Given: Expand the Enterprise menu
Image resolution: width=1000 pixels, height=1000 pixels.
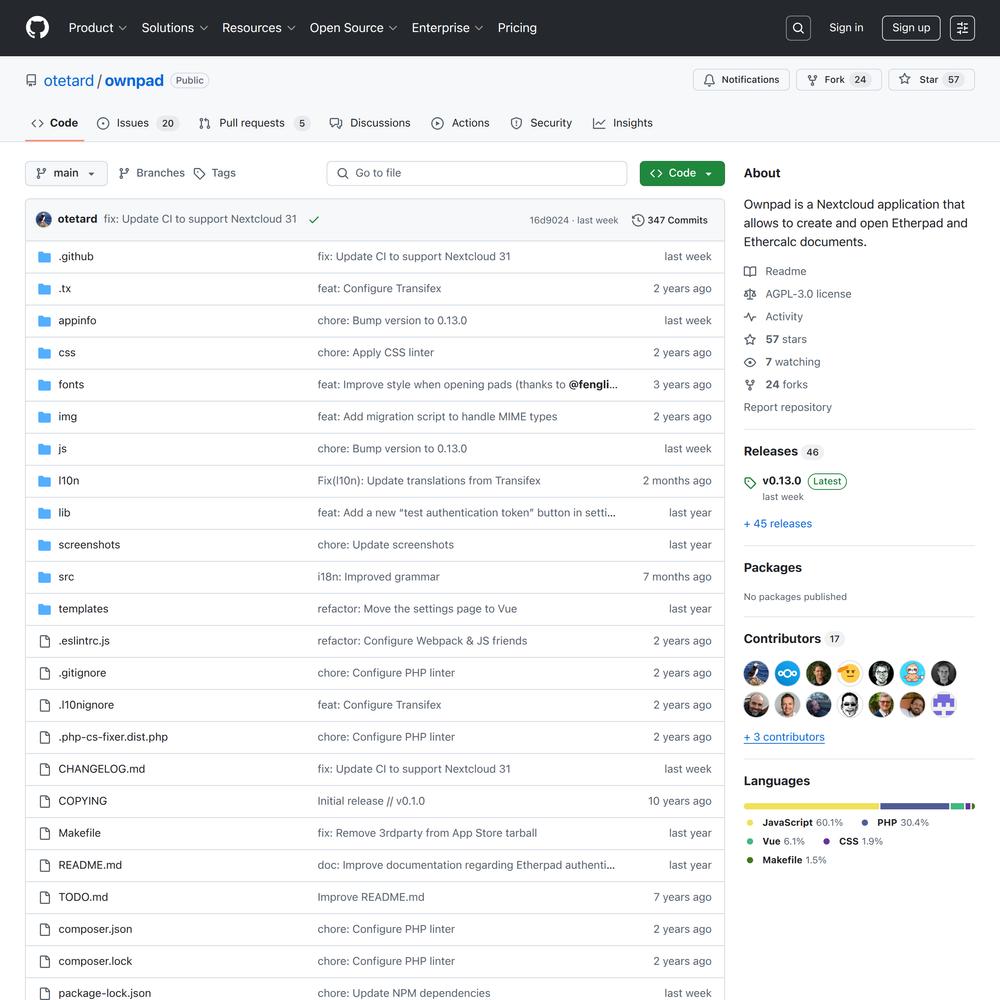Looking at the screenshot, I should click(447, 28).
